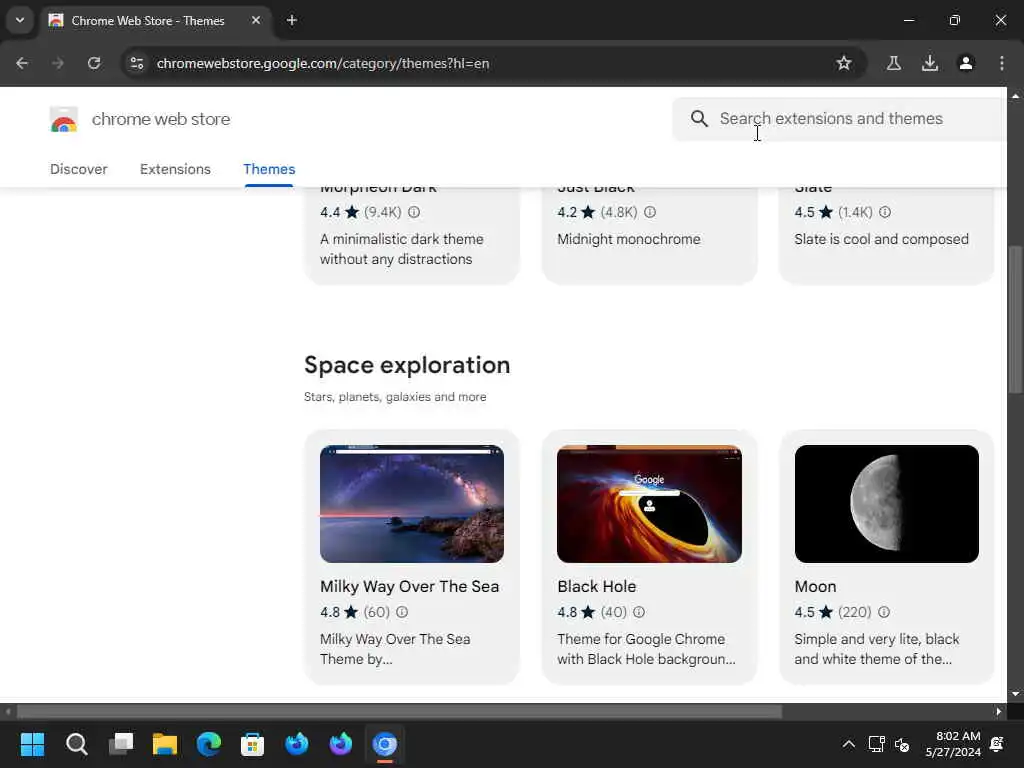Click the Moon theme thumbnail
This screenshot has height=768, width=1024.
point(886,504)
